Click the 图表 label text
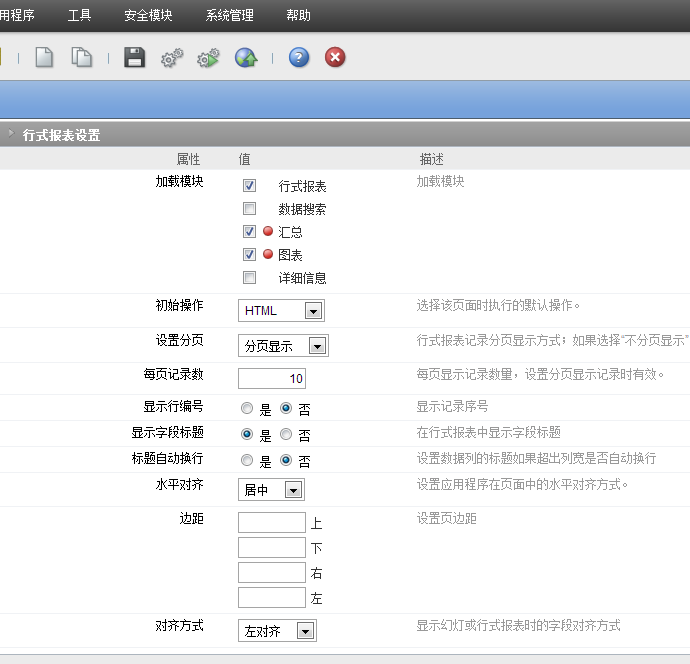 pos(290,255)
